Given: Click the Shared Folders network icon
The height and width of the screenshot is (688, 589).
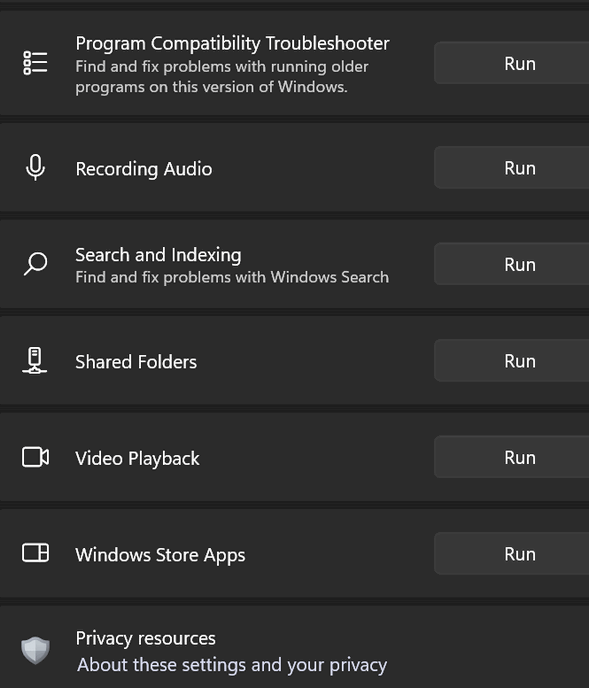Looking at the screenshot, I should (35, 360).
